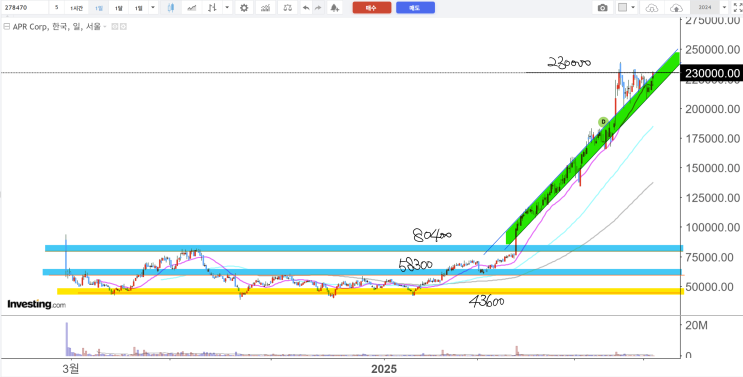
Task: Click first small icon beside legend title
Action: pos(114,27)
